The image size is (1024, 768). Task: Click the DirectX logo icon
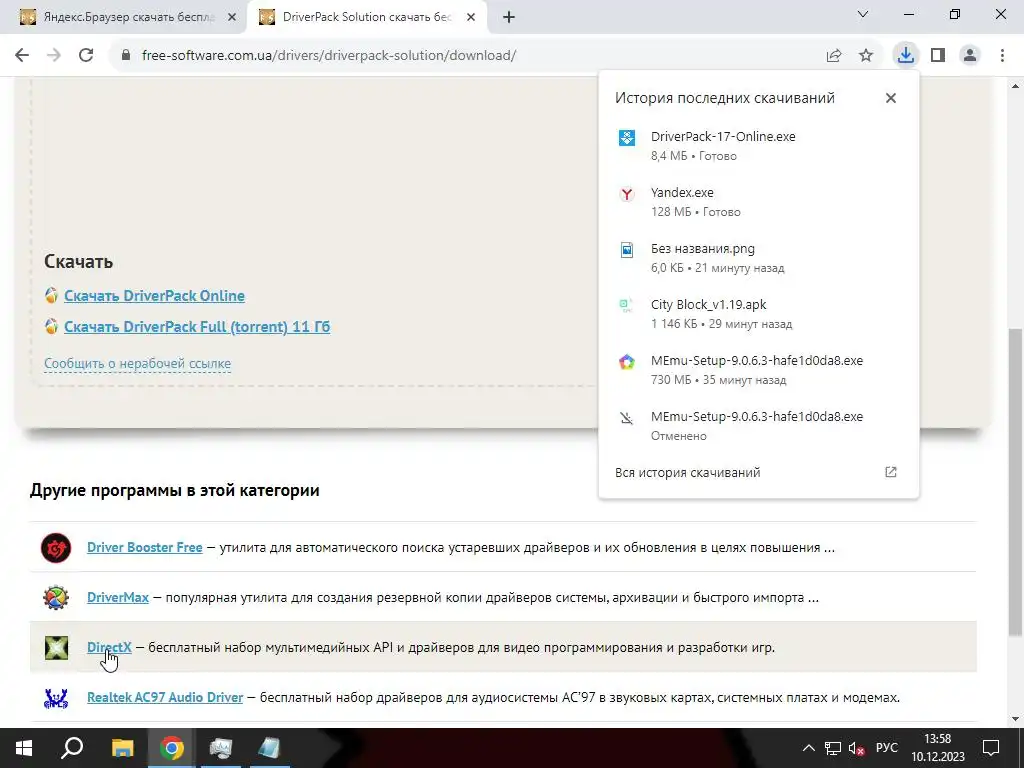(x=56, y=647)
